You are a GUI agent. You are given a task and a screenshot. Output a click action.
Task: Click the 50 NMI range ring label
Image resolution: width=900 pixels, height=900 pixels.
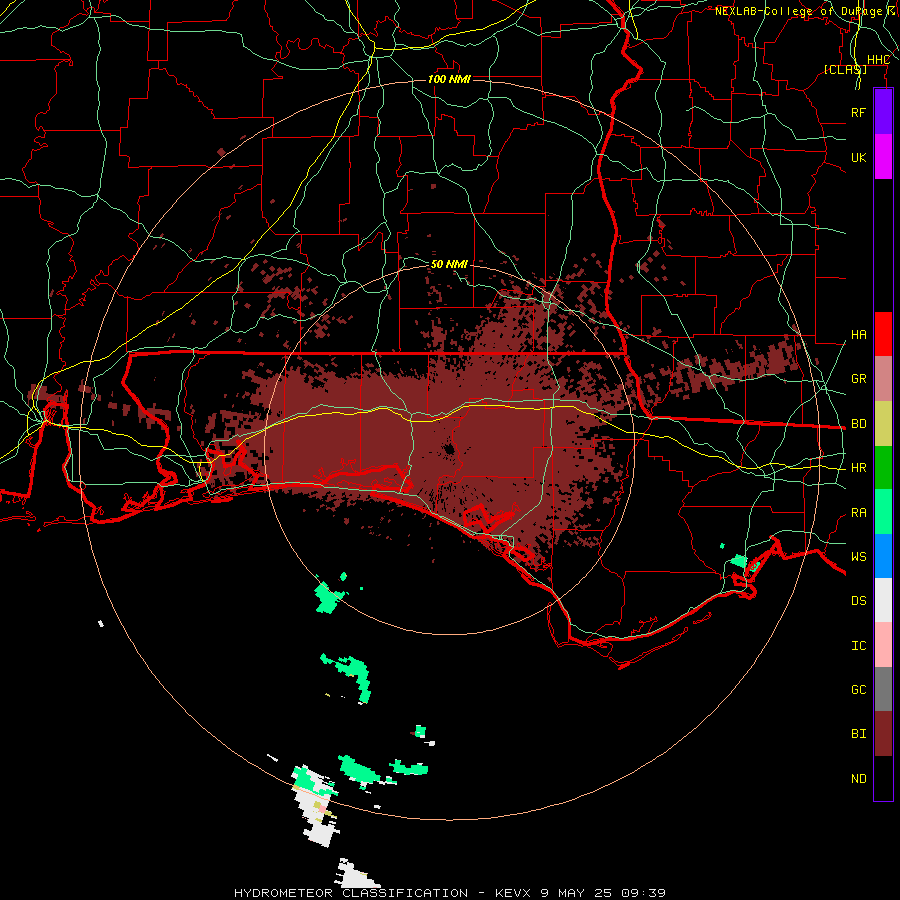449,264
